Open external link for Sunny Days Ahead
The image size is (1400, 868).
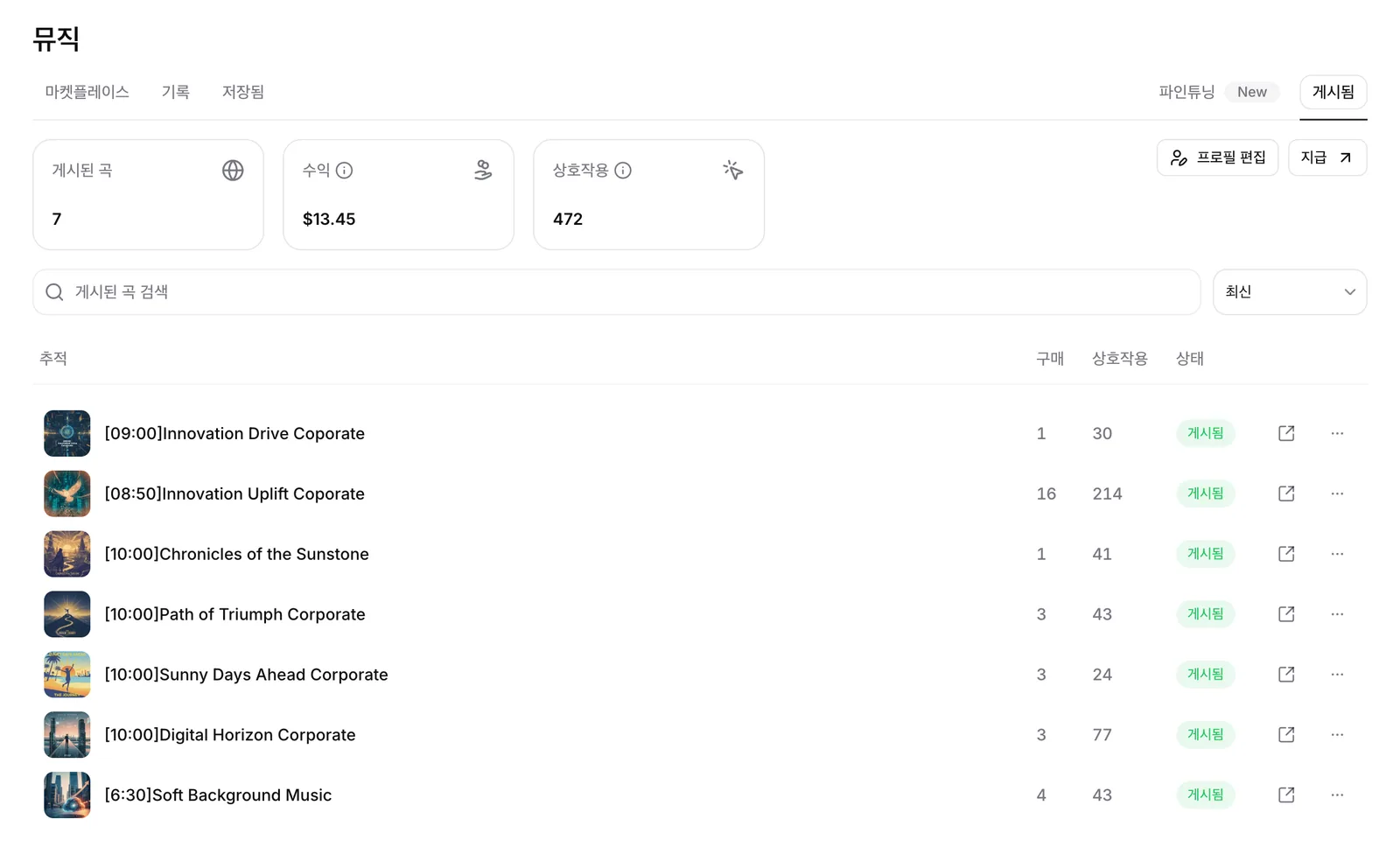click(x=1285, y=675)
